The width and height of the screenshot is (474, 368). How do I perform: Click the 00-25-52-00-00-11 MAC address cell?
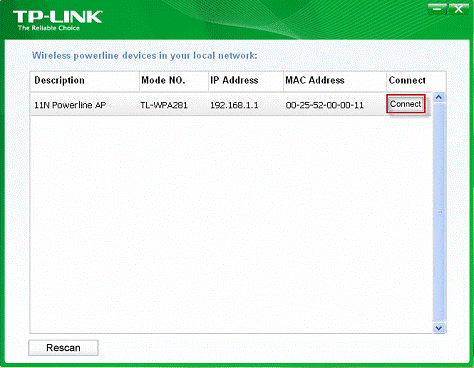coord(324,105)
